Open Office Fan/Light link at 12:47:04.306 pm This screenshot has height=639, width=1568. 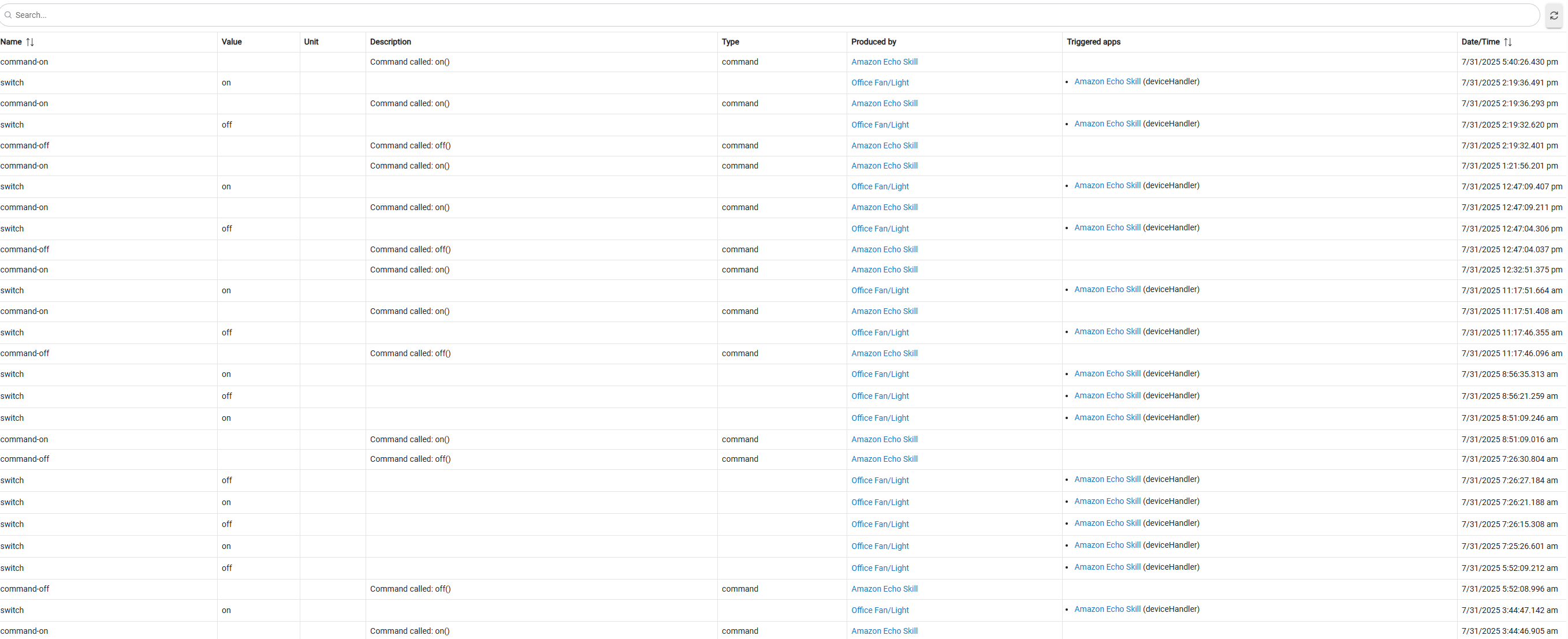click(x=880, y=229)
